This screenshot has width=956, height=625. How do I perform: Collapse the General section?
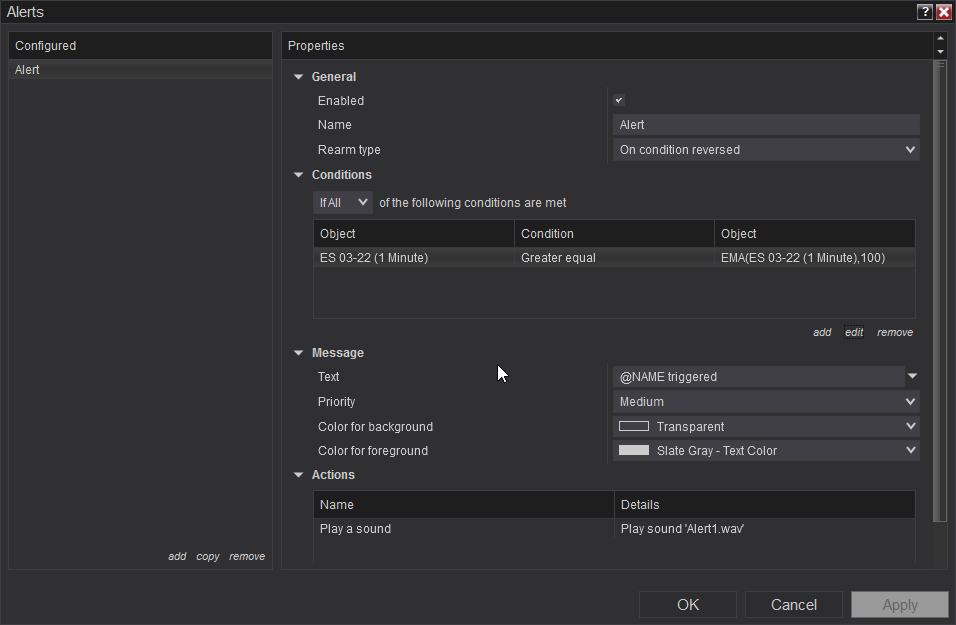(298, 77)
